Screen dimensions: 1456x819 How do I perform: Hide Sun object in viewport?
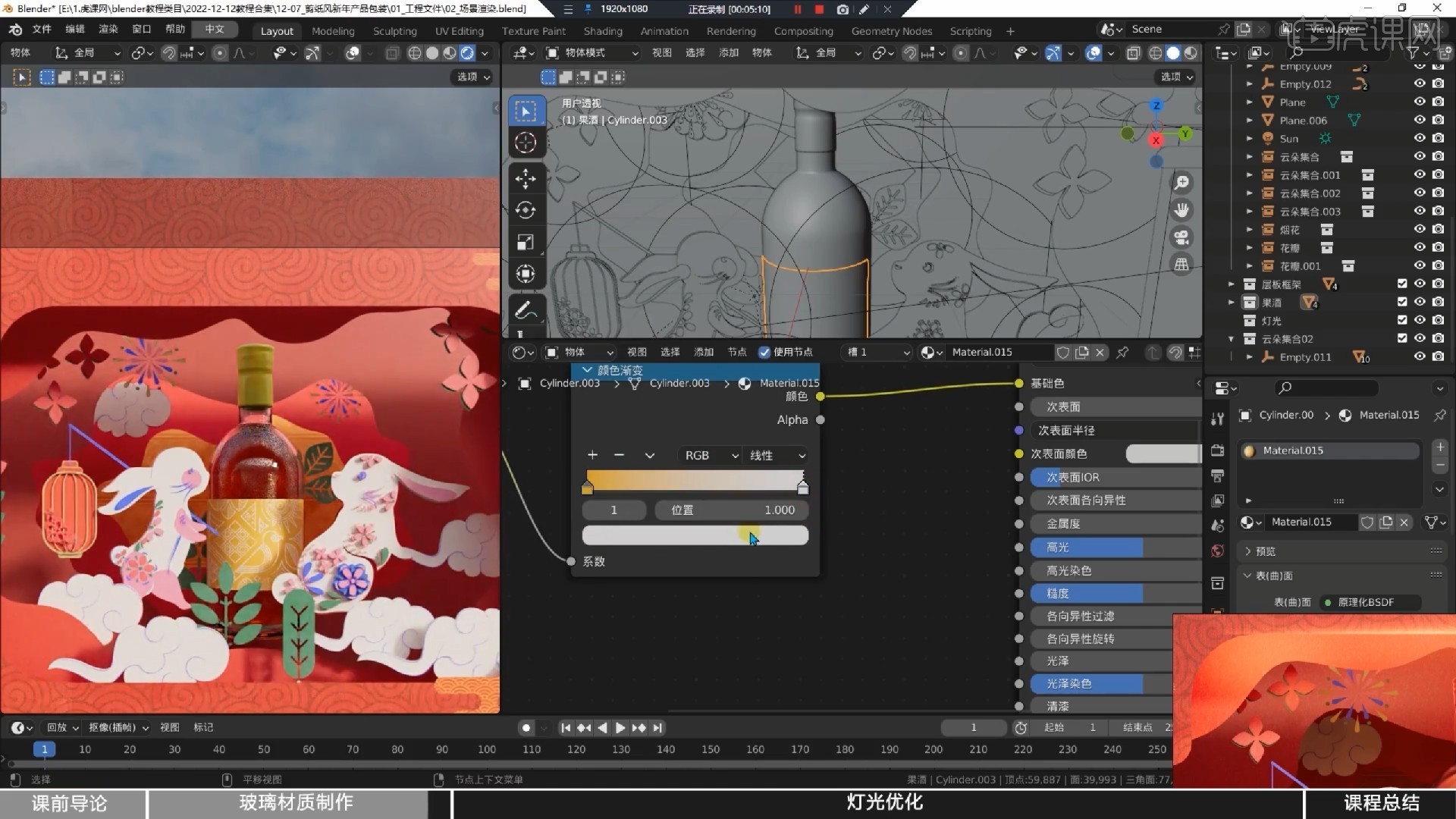point(1420,139)
